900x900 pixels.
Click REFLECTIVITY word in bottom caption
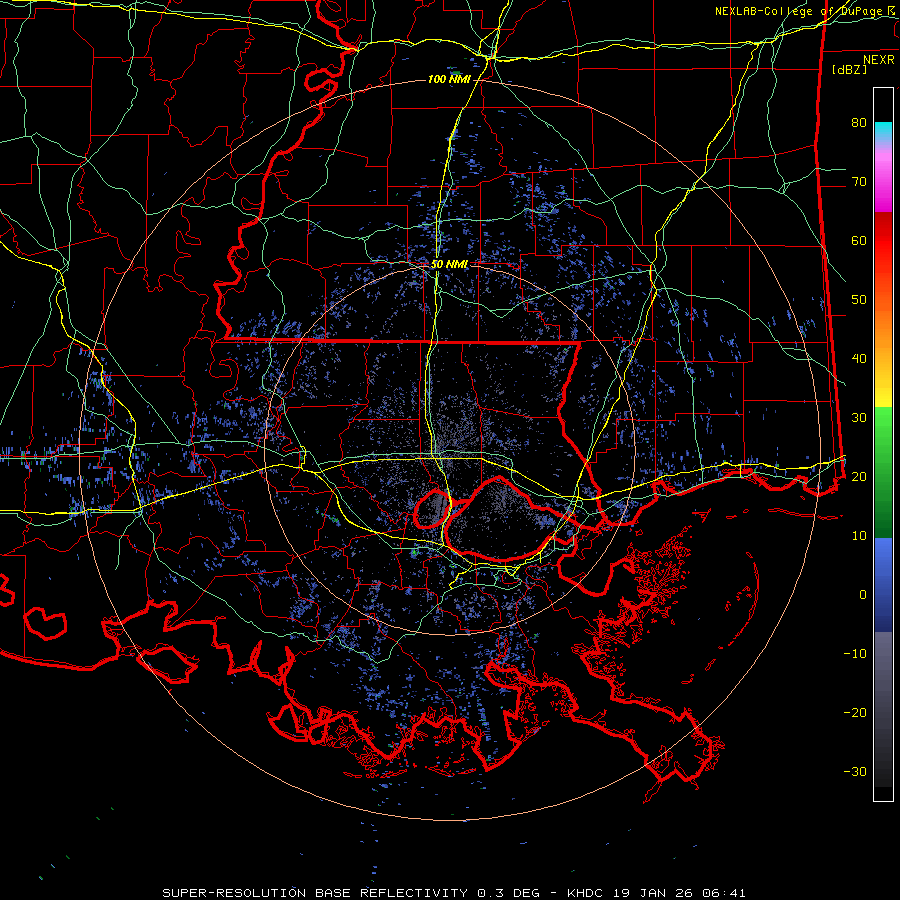coord(414,893)
